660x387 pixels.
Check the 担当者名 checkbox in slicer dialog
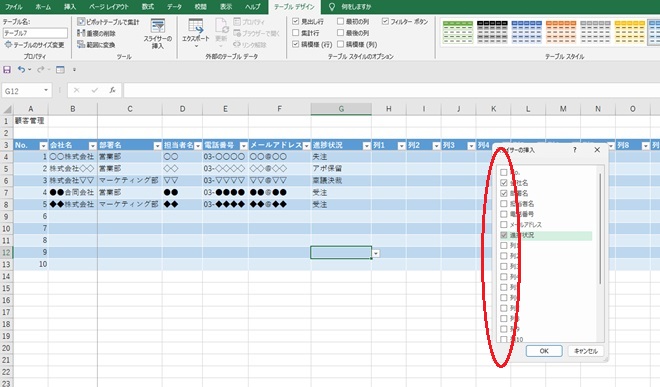[503, 204]
